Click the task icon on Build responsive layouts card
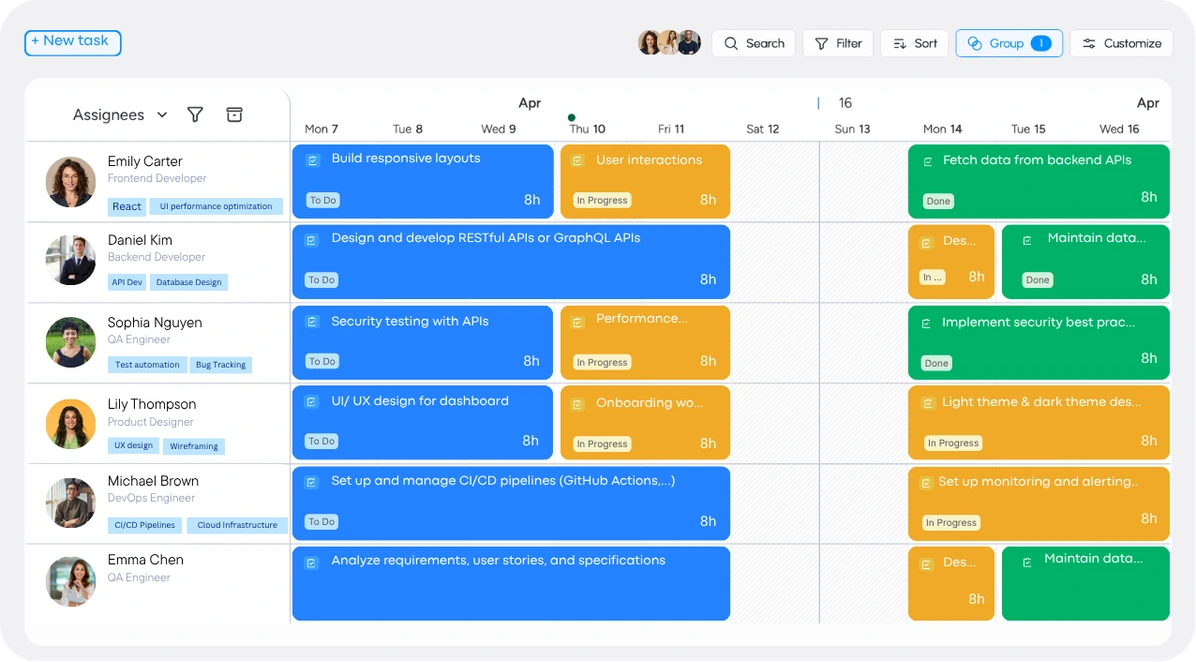Image resolution: width=1196 pixels, height=662 pixels. click(x=311, y=158)
